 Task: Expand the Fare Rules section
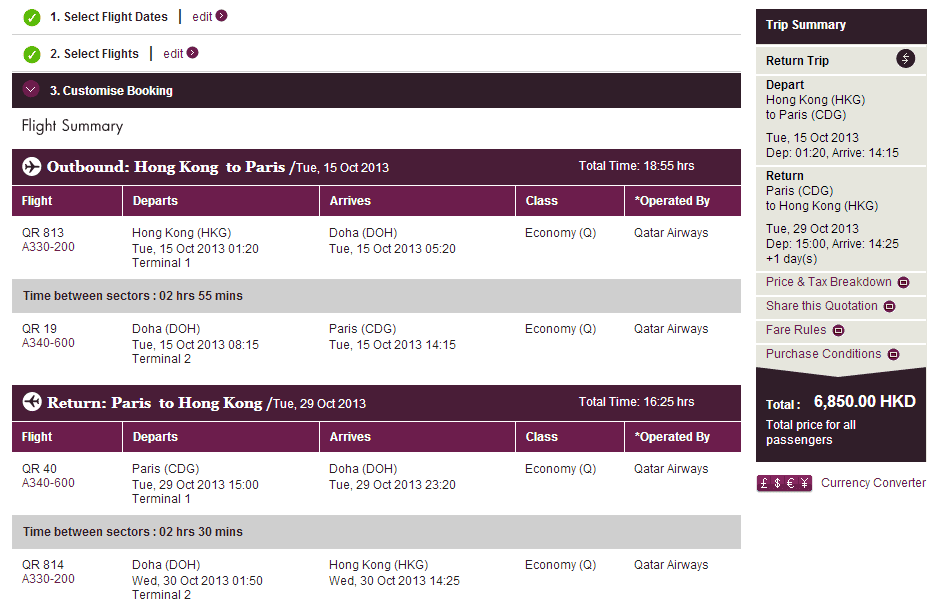click(x=838, y=331)
